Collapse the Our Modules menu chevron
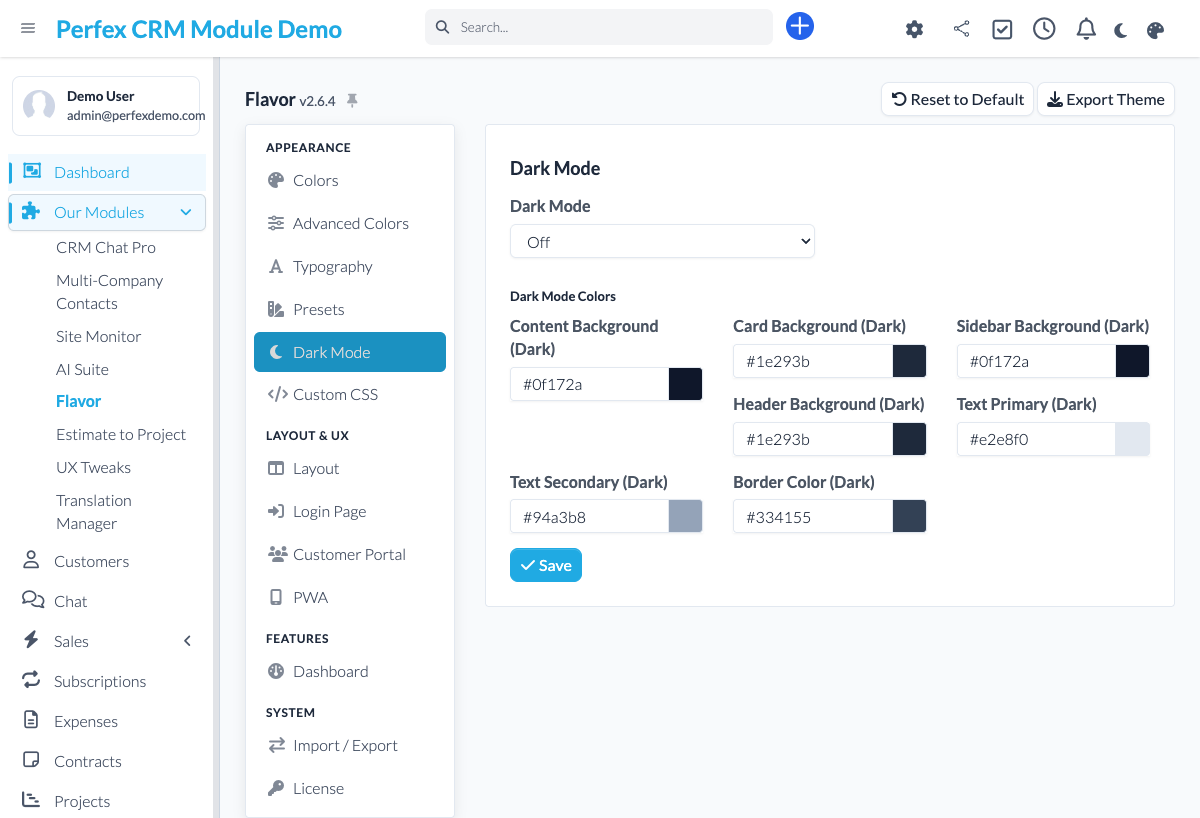The width and height of the screenshot is (1200, 818). (x=186, y=212)
